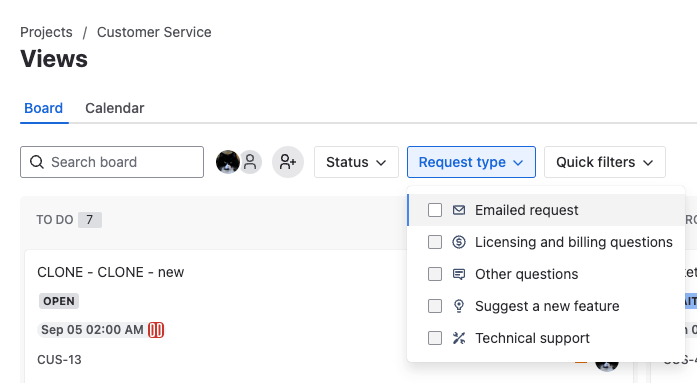Open Customer Service breadcrumb link
The image size is (697, 383).
[x=154, y=32]
